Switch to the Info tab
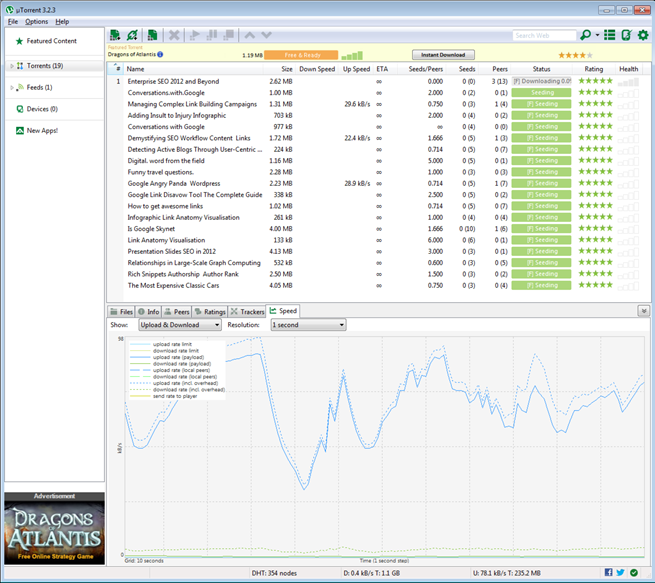The image size is (655, 583). pos(149,312)
